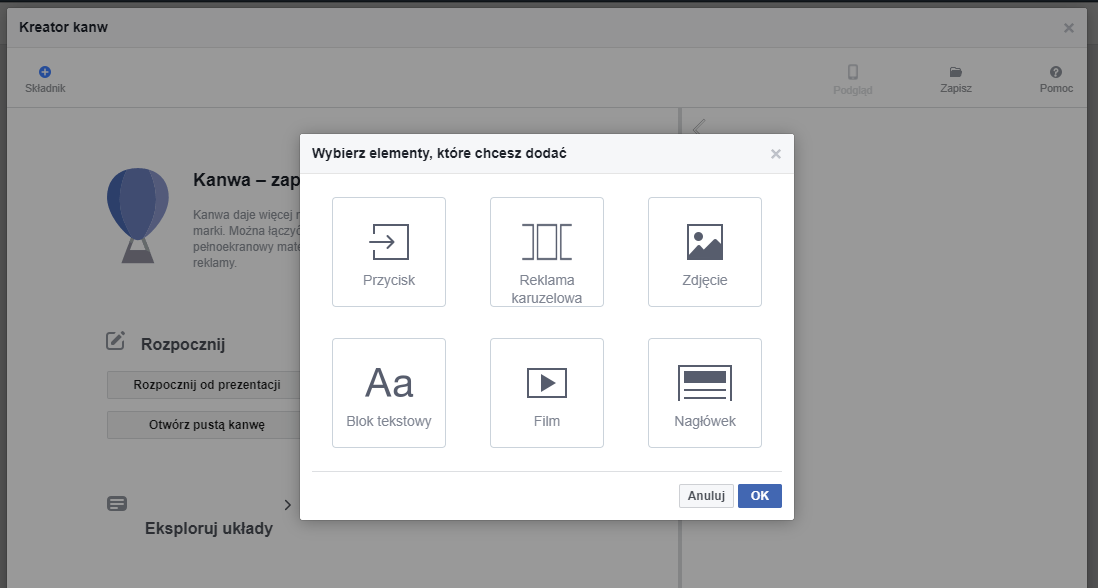Pick the Zdjęcie photo element tile
This screenshot has height=588, width=1098.
coord(704,252)
